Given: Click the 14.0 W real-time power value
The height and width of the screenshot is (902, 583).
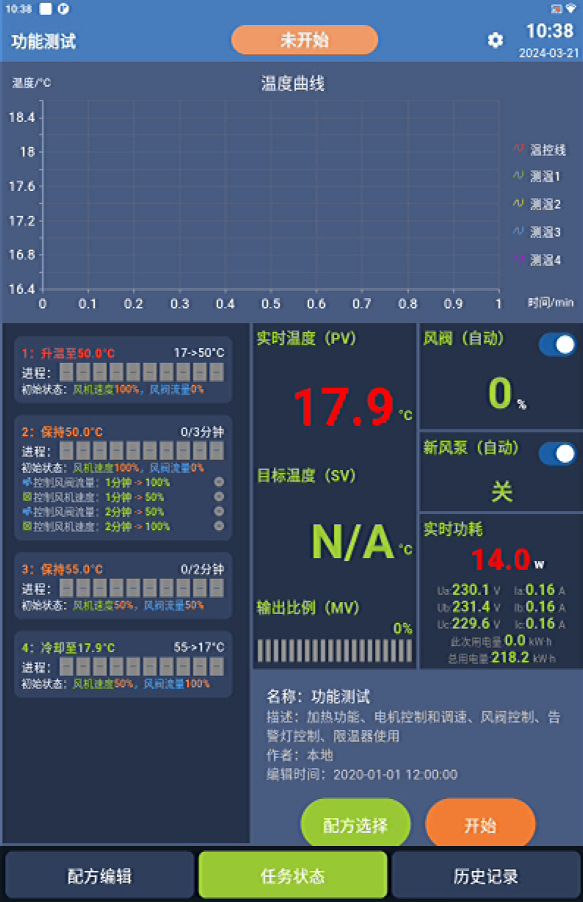Looking at the screenshot, I should pyautogui.click(x=501, y=559).
